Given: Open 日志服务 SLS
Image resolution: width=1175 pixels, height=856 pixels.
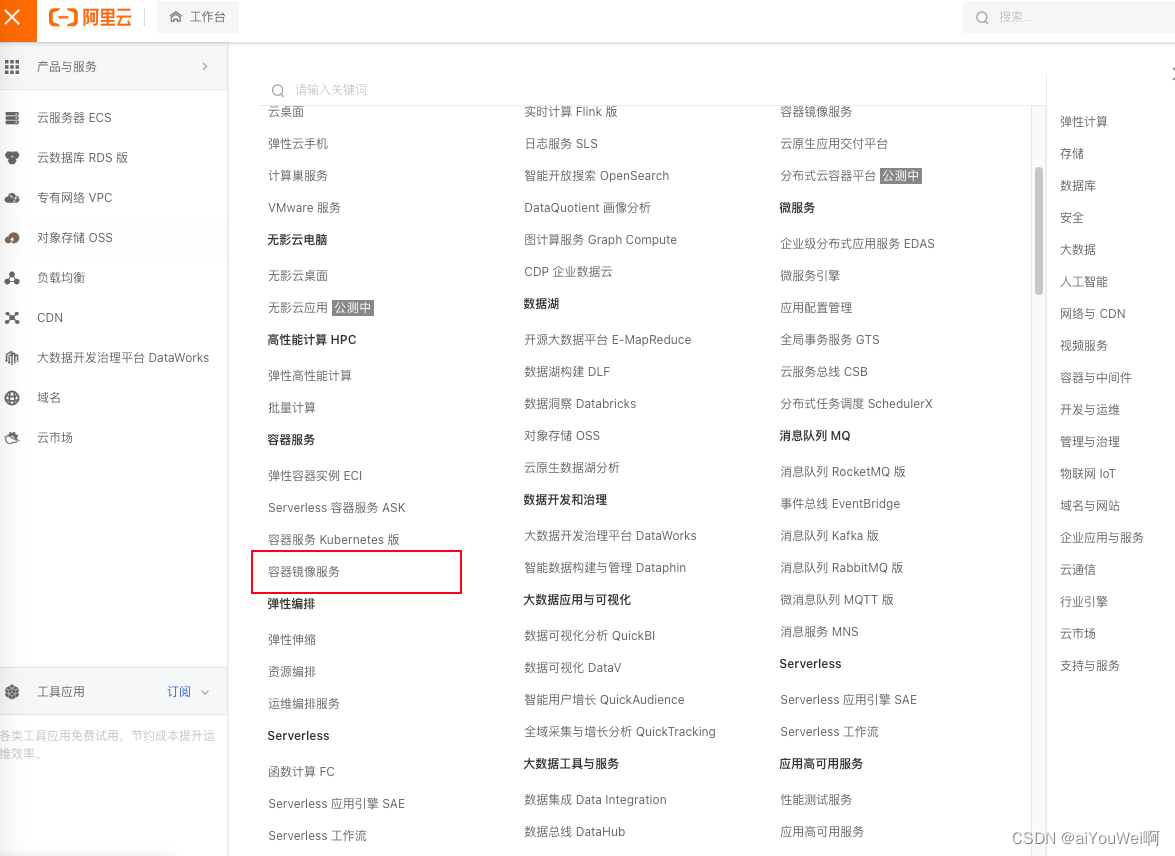Looking at the screenshot, I should [x=561, y=144].
